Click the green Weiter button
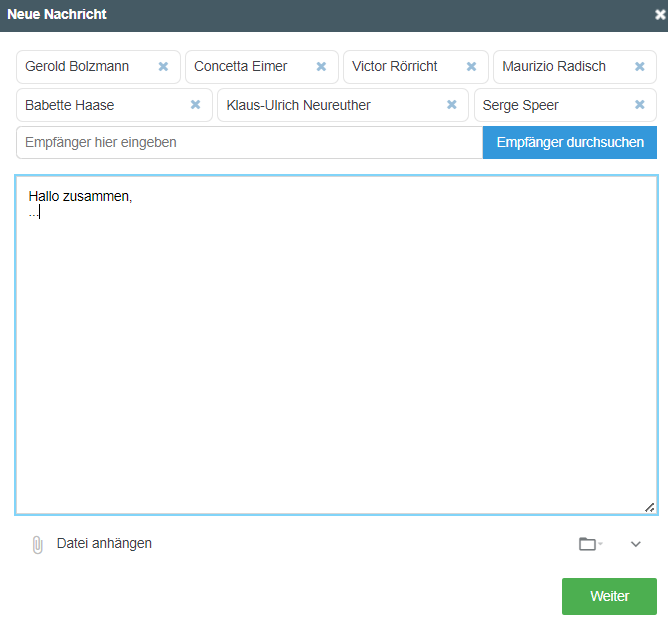 pos(609,596)
